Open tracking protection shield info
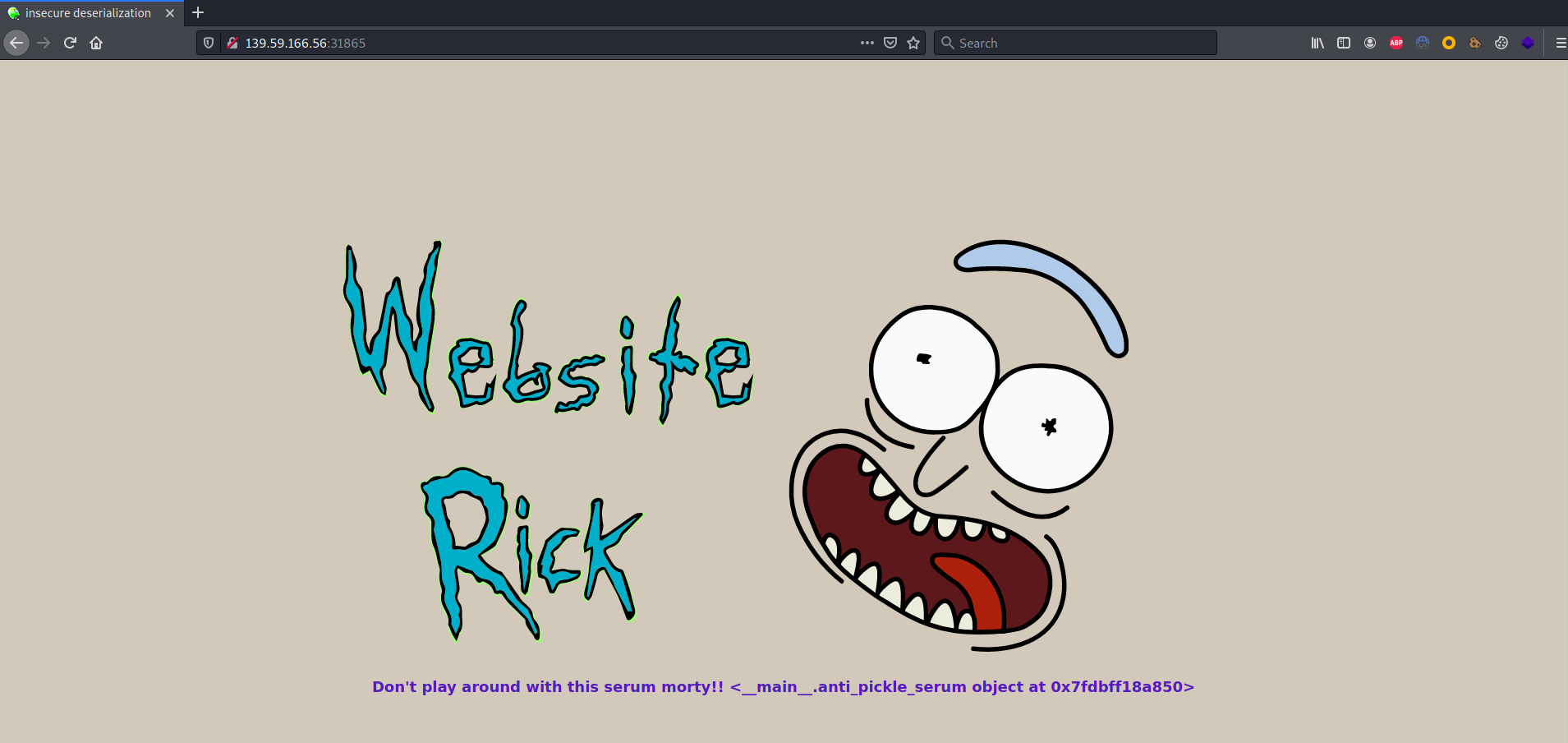Screen dimensions: 1568x743 [x=209, y=43]
